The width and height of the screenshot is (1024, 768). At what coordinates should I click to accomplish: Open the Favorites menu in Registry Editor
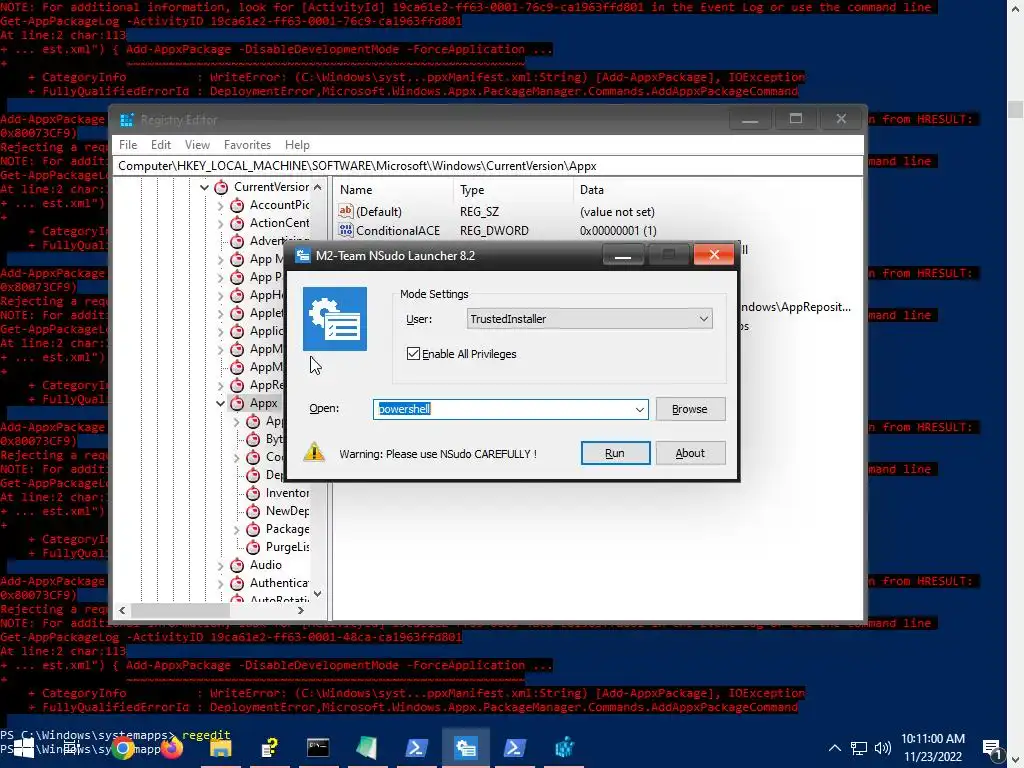click(247, 145)
